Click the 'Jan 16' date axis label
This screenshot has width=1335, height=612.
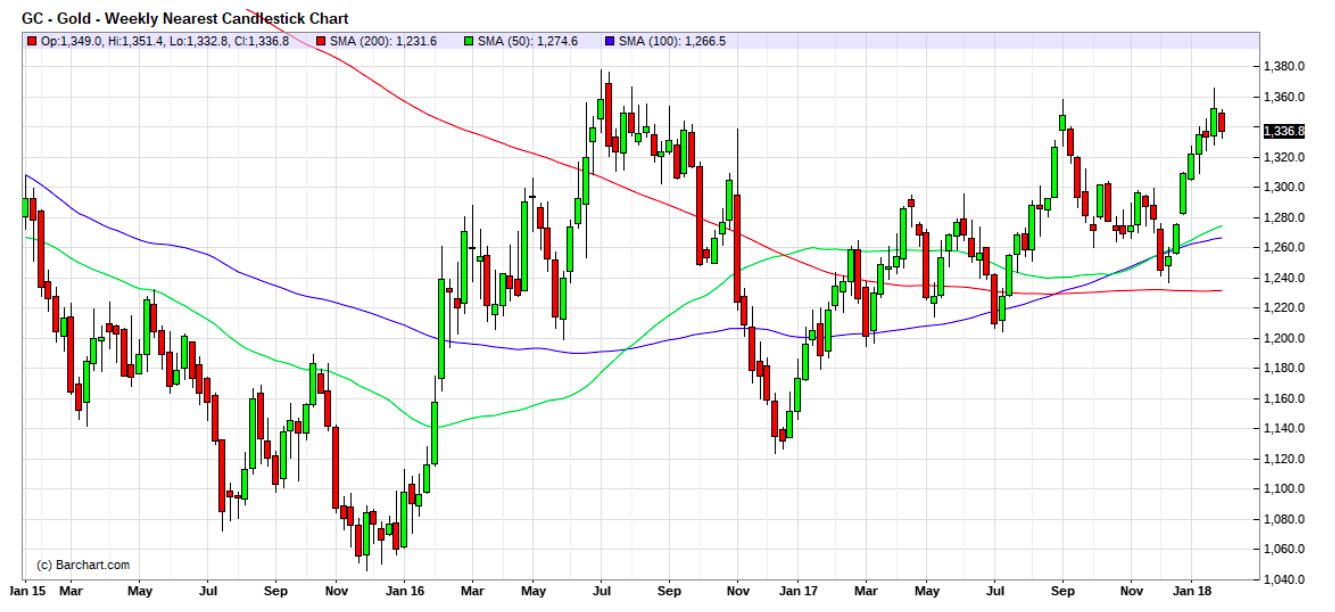(x=405, y=592)
